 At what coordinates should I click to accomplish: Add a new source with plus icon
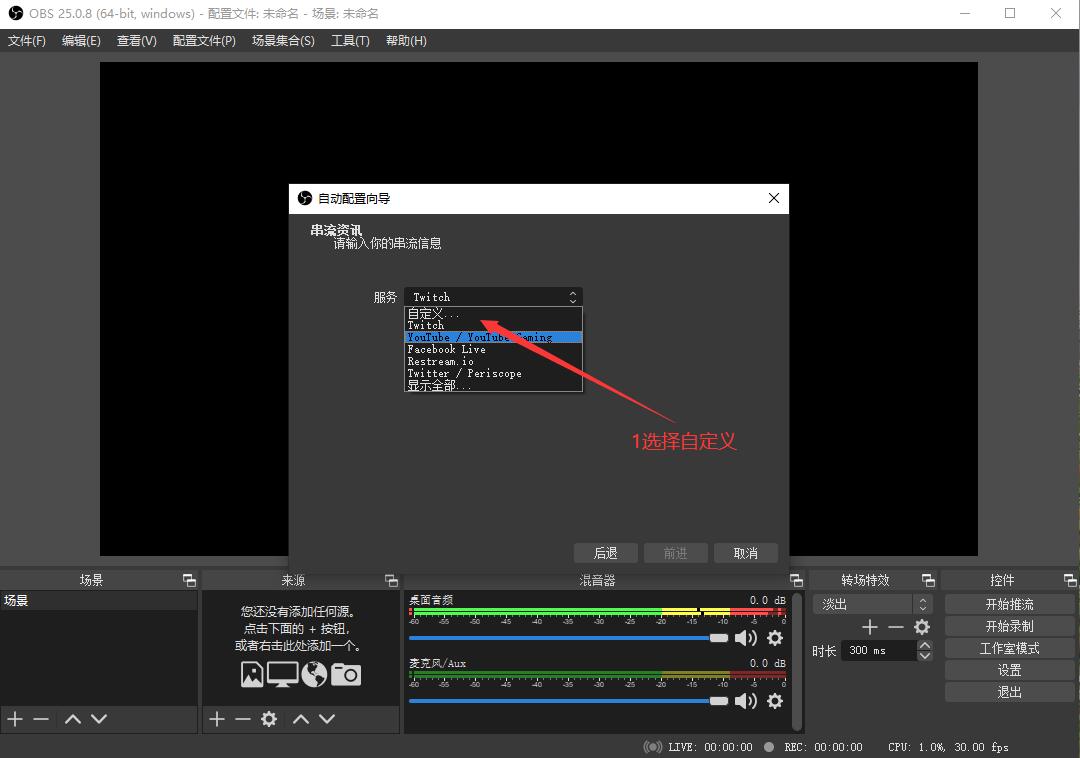(217, 719)
